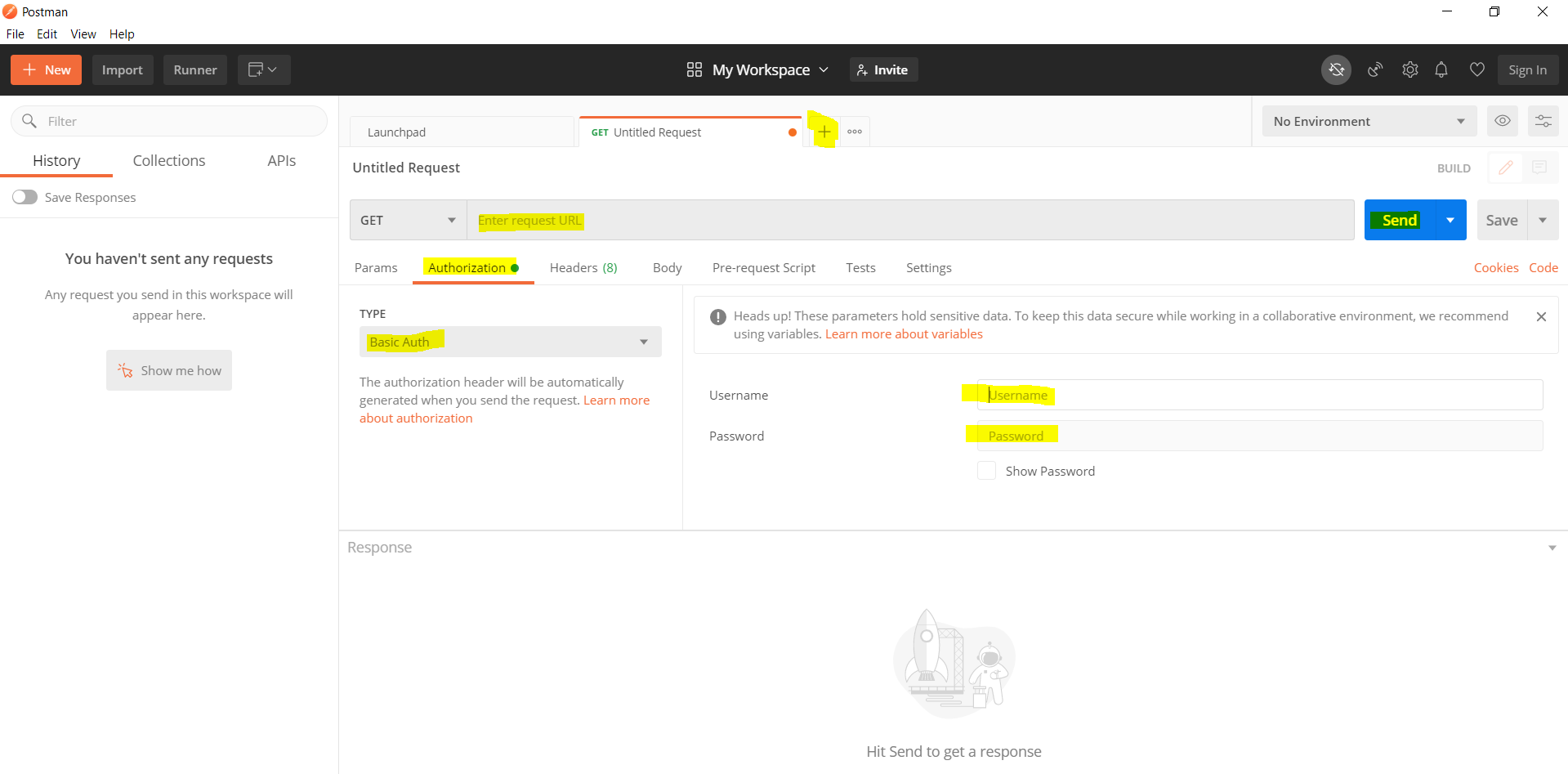Viewport: 1568px width, 774px height.
Task: Open the tab options three-dots icon
Action: (x=855, y=132)
